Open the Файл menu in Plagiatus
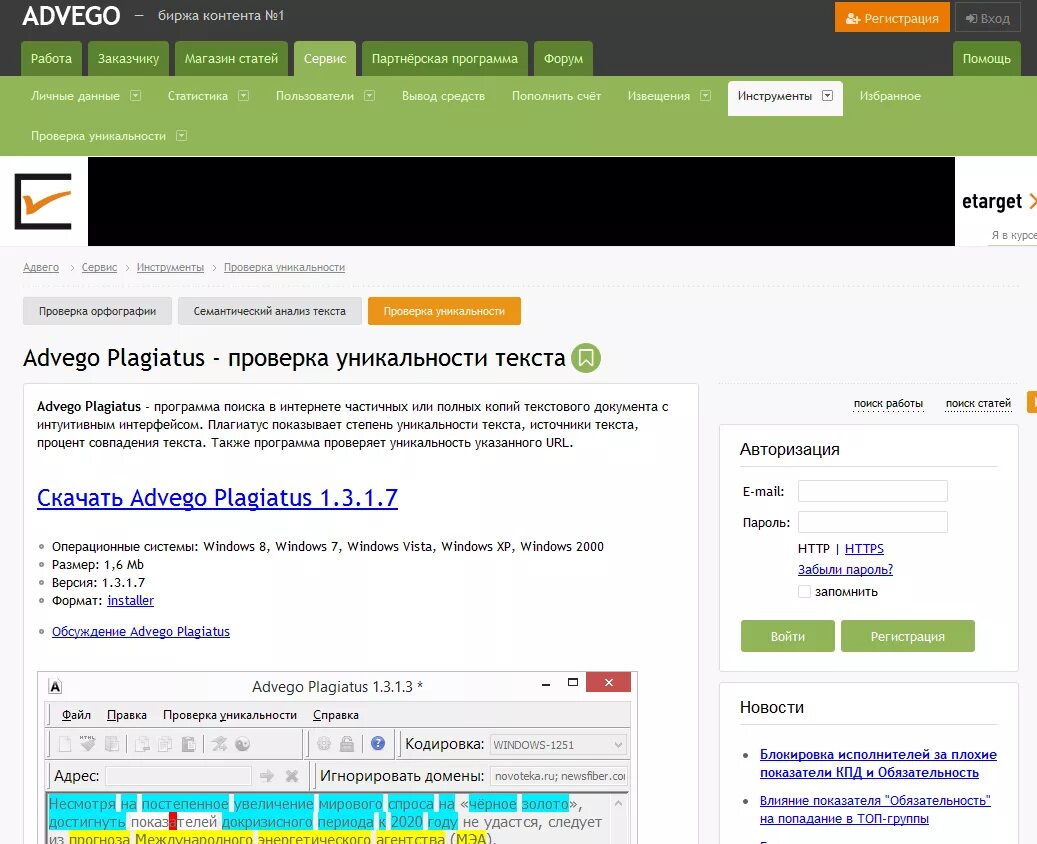 tap(76, 715)
